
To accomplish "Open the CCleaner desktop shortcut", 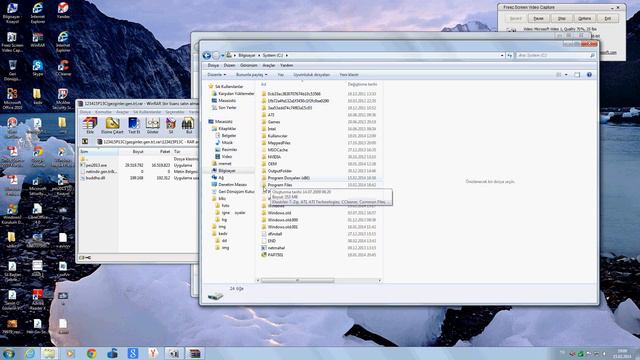I will coord(63,68).
